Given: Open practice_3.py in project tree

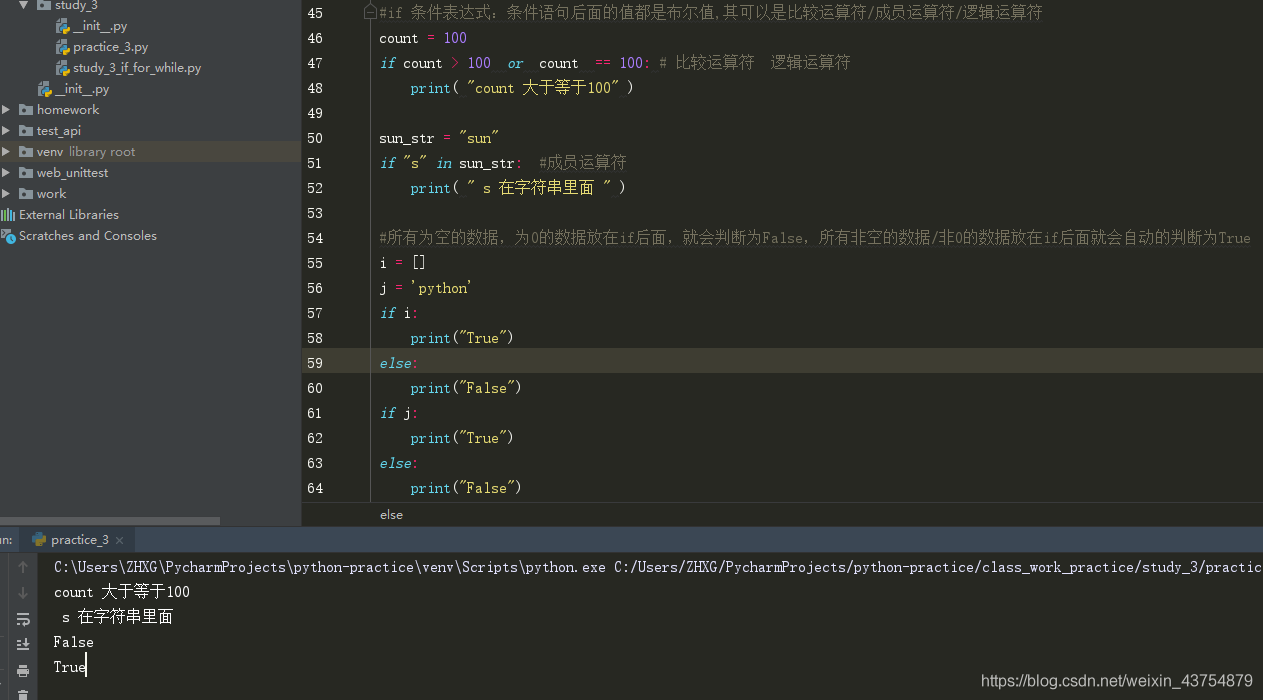Looking at the screenshot, I should click(110, 47).
